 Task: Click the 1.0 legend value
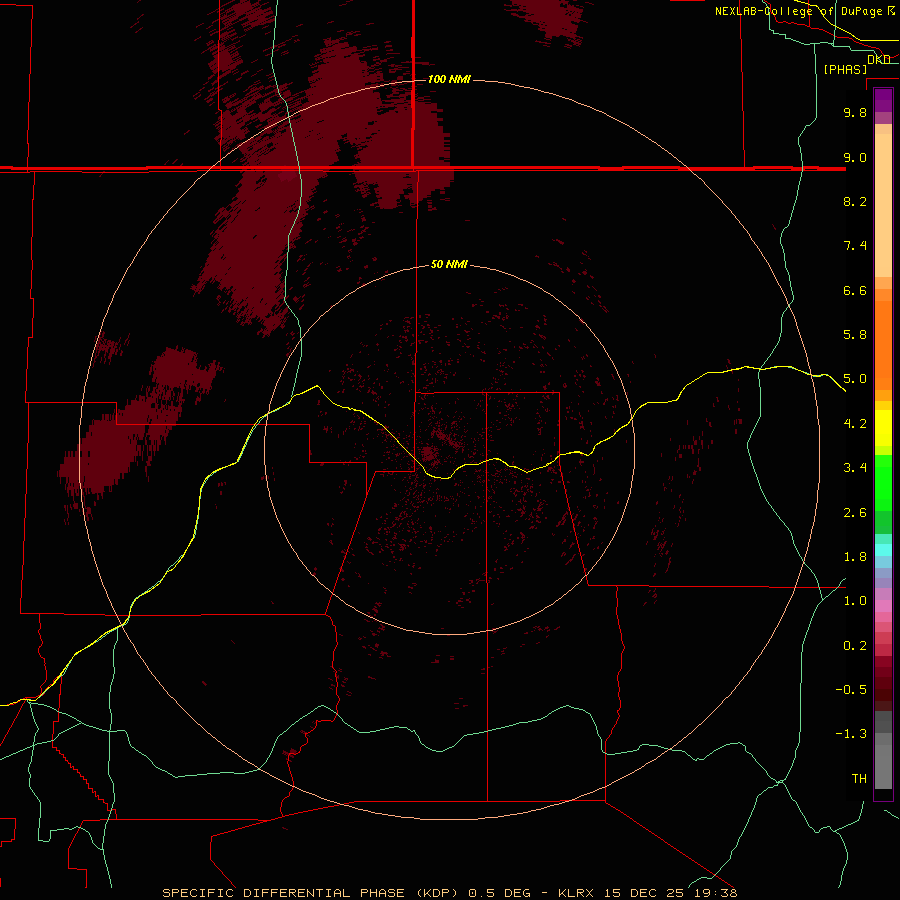(855, 601)
